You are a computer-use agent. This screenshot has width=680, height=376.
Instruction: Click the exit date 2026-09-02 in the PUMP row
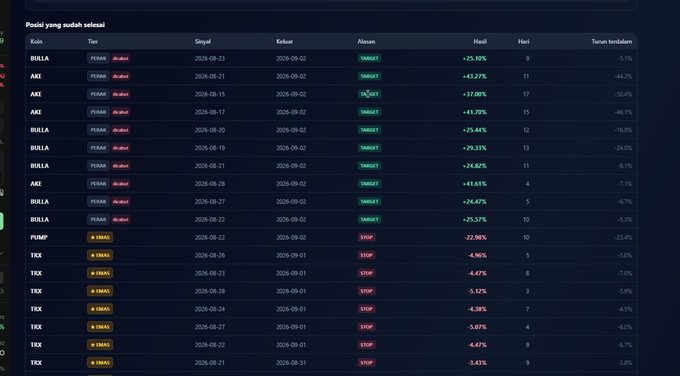(291, 238)
